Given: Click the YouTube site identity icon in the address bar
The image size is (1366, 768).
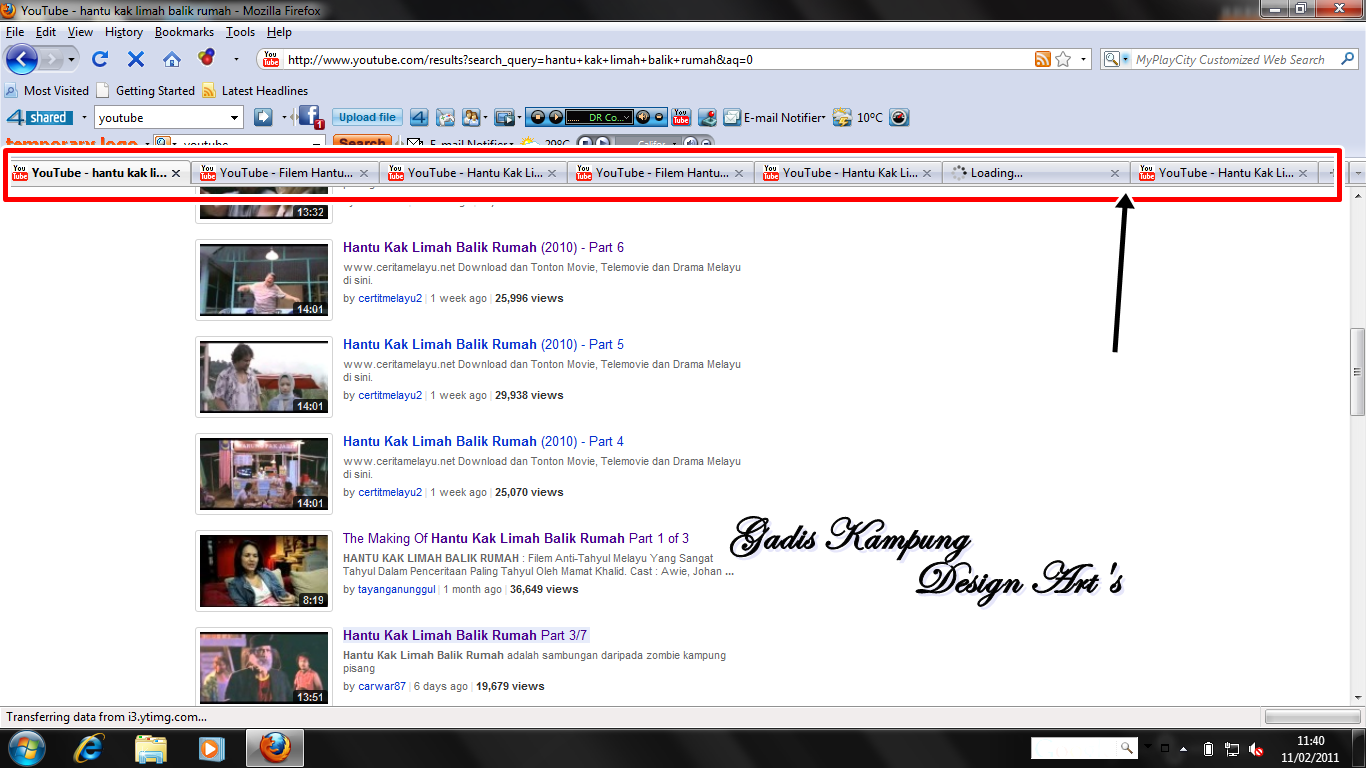Looking at the screenshot, I should click(270, 60).
